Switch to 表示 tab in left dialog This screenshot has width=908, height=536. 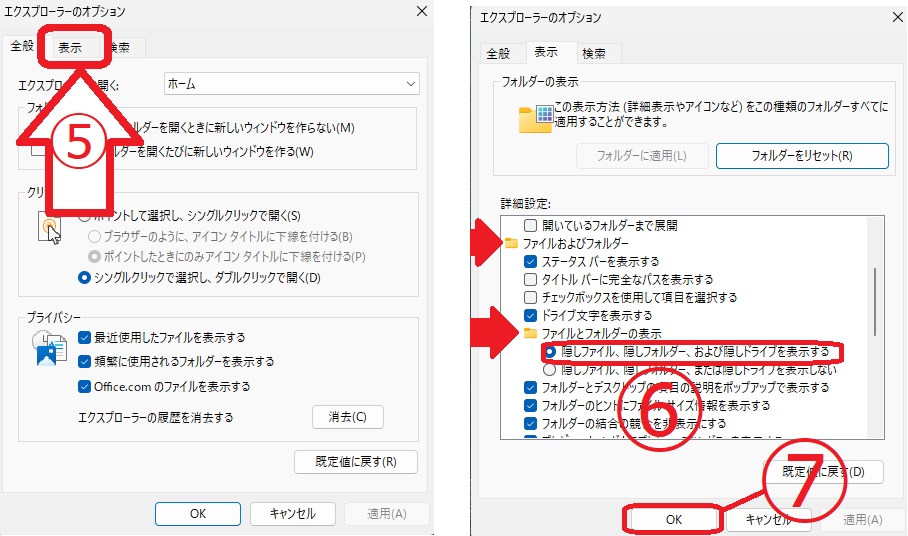pos(70,47)
